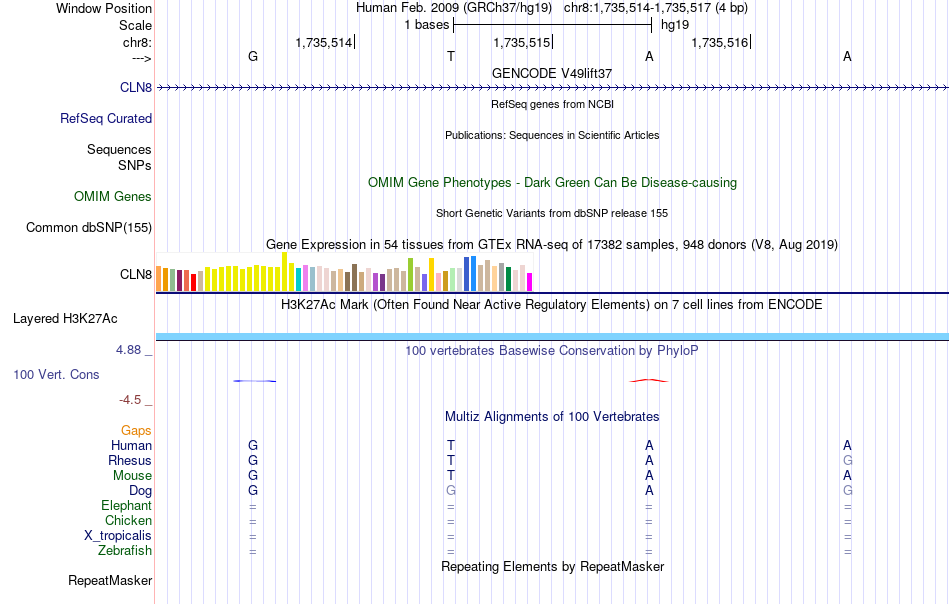Click the CLN8 gene intron arrow line
The width and height of the screenshot is (950, 604).
pos(552,88)
